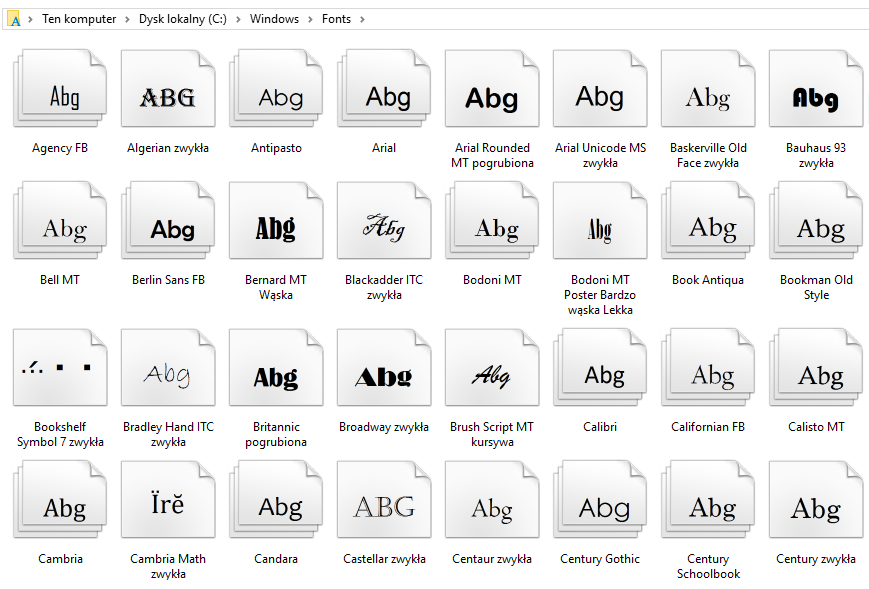Click the Castellar zwykła font icon
Viewport: 869px width, 589px height.
coord(384,499)
